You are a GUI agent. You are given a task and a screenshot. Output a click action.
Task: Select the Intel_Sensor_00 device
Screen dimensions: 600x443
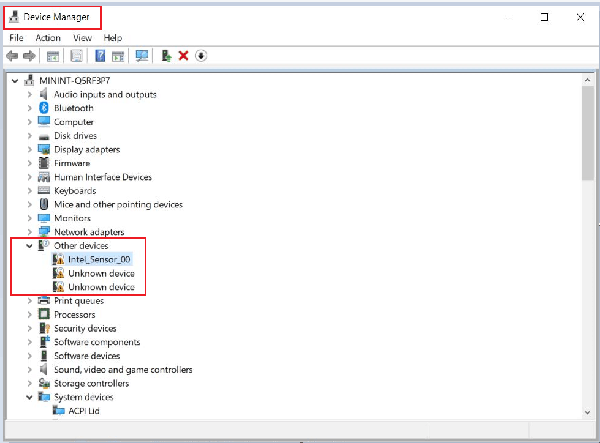point(98,259)
